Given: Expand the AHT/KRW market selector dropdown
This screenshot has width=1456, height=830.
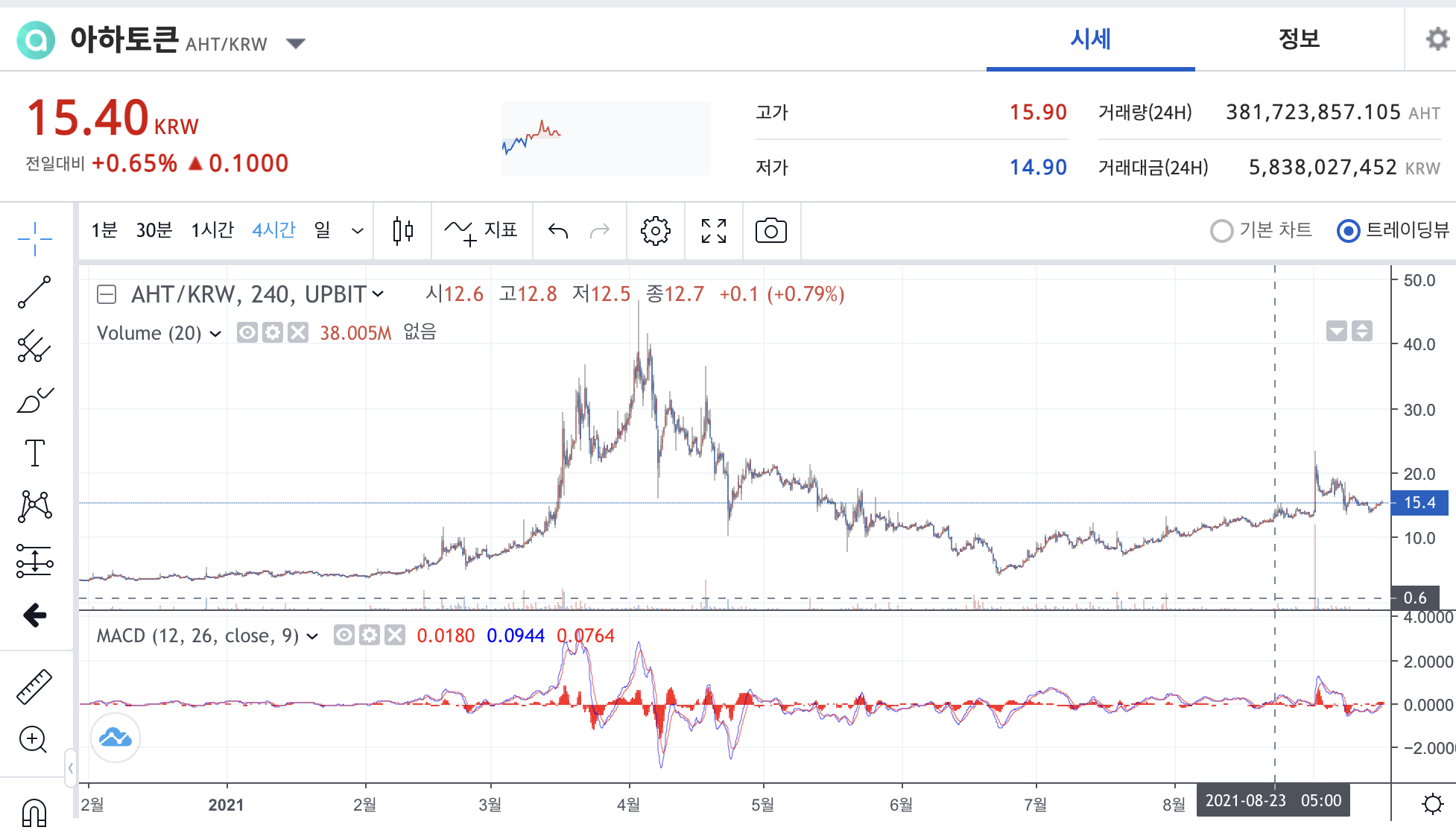Looking at the screenshot, I should pyautogui.click(x=296, y=43).
